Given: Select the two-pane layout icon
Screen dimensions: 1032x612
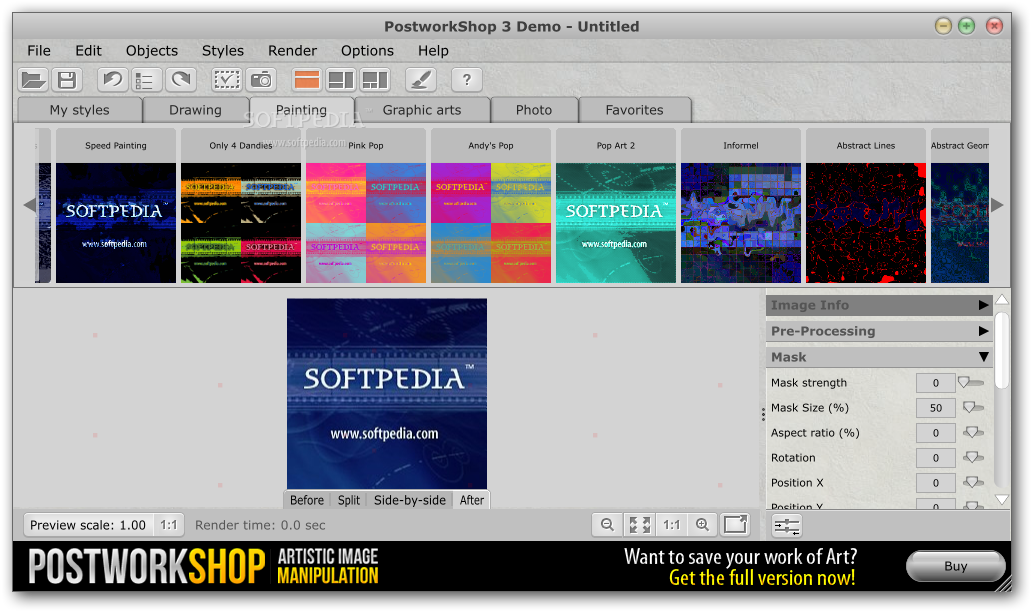Looking at the screenshot, I should 341,80.
